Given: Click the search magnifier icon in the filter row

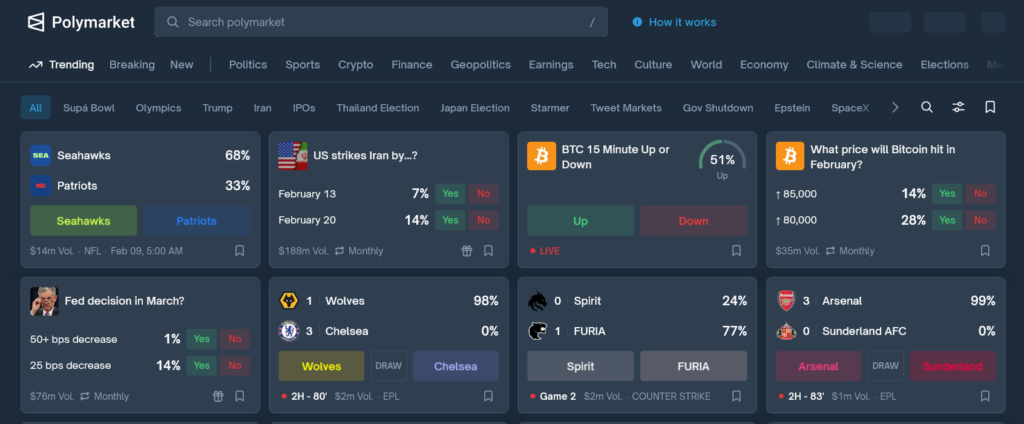Looking at the screenshot, I should [x=927, y=107].
